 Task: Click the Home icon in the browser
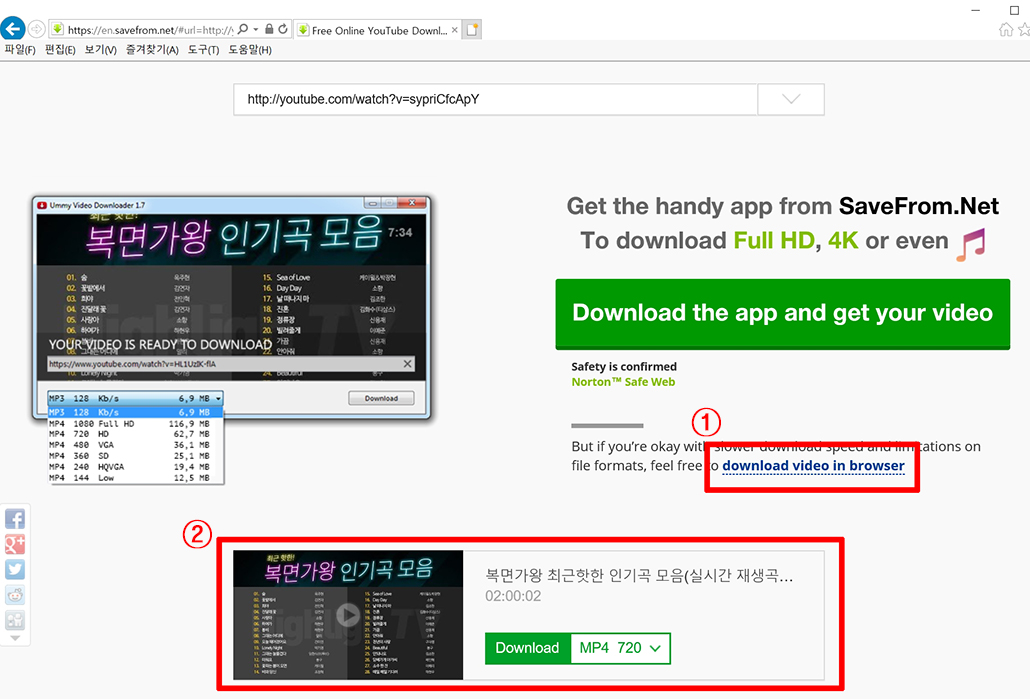pyautogui.click(x=1006, y=30)
